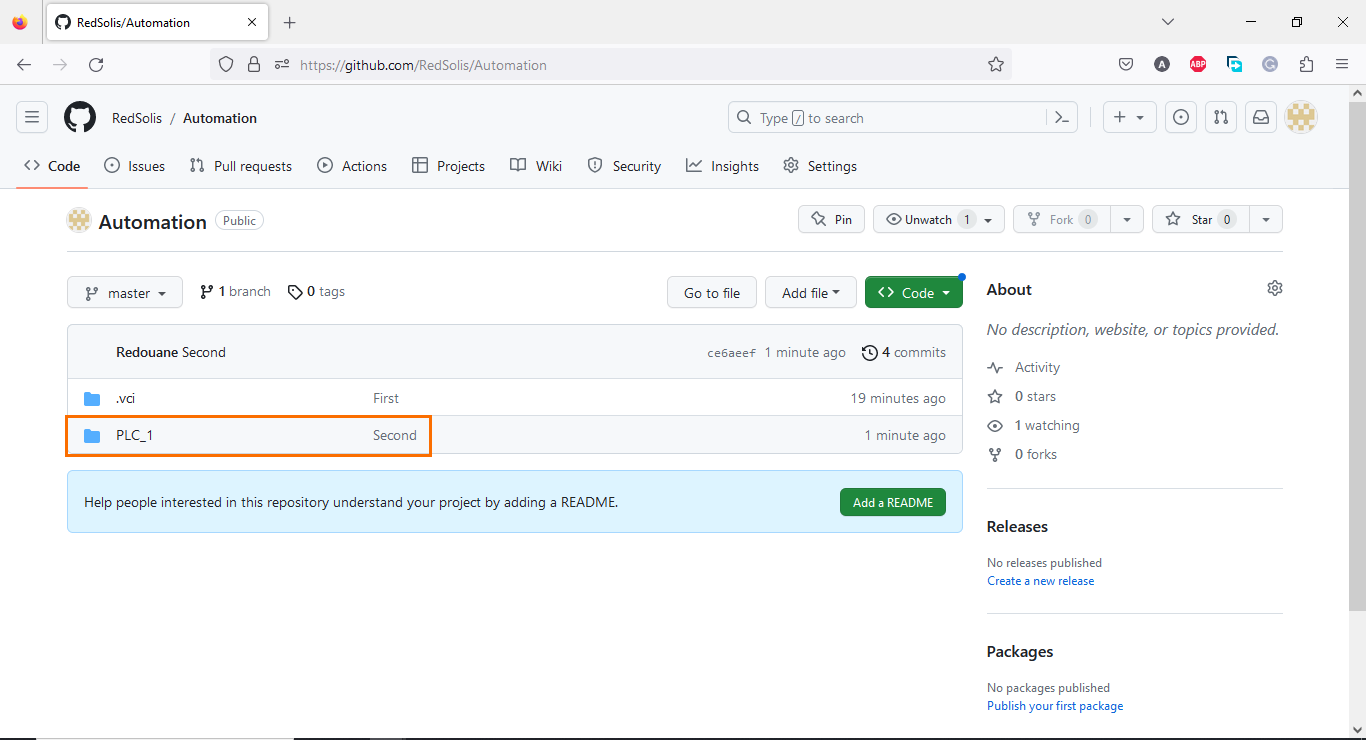This screenshot has width=1366, height=740.
Task: Unwatch the Automation repository
Action: point(927,219)
